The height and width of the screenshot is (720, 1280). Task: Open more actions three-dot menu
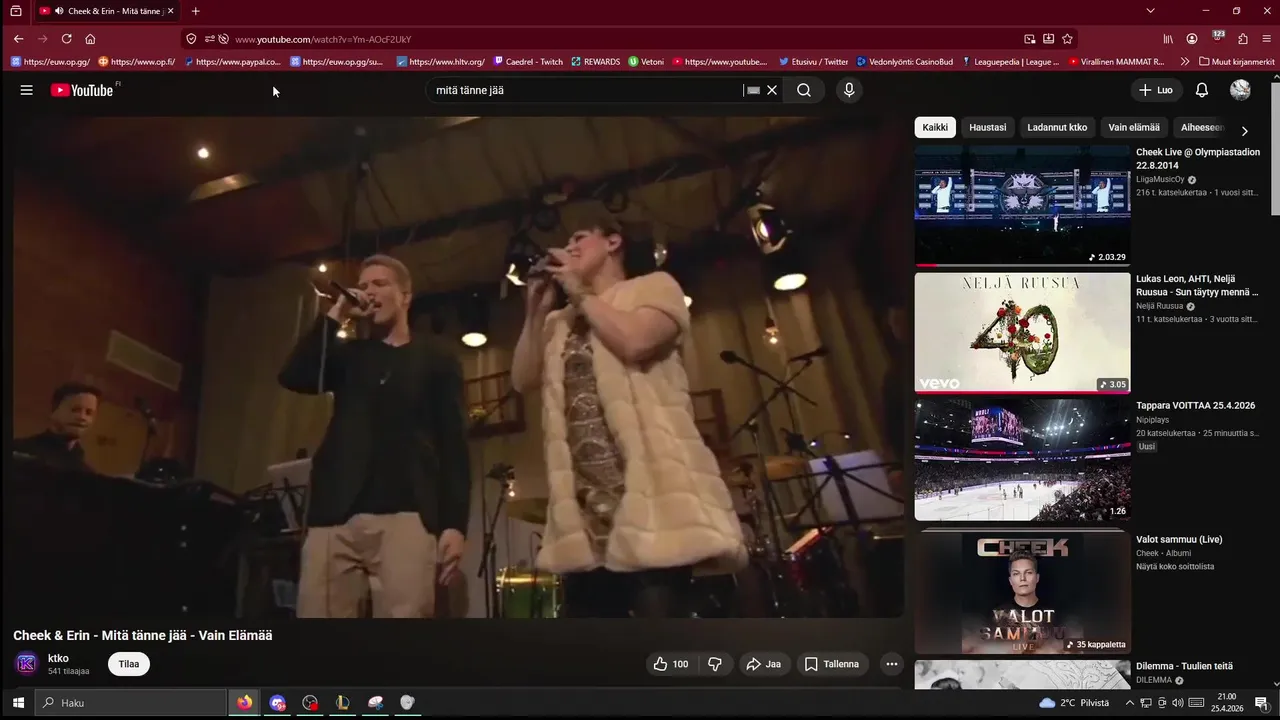(892, 664)
